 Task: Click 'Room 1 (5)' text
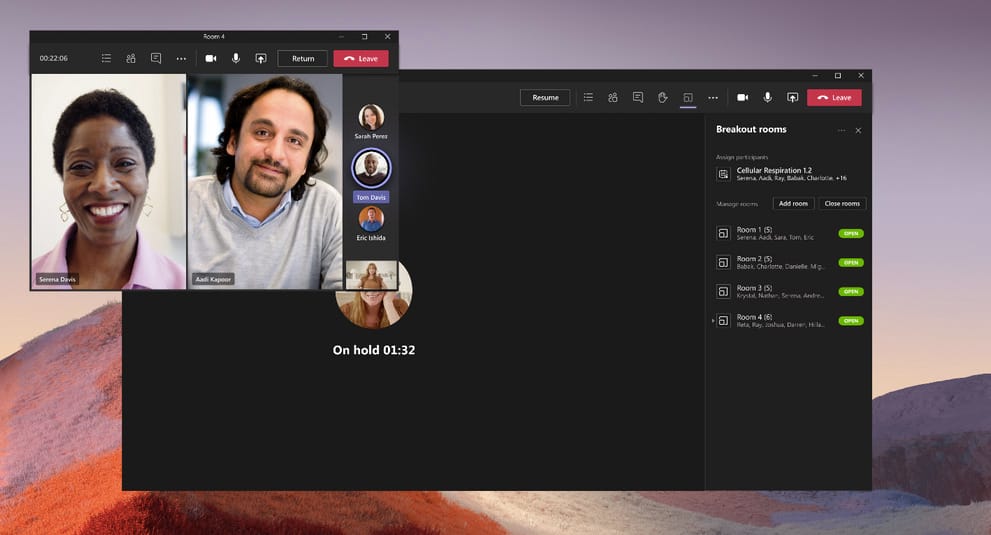pyautogui.click(x=754, y=230)
